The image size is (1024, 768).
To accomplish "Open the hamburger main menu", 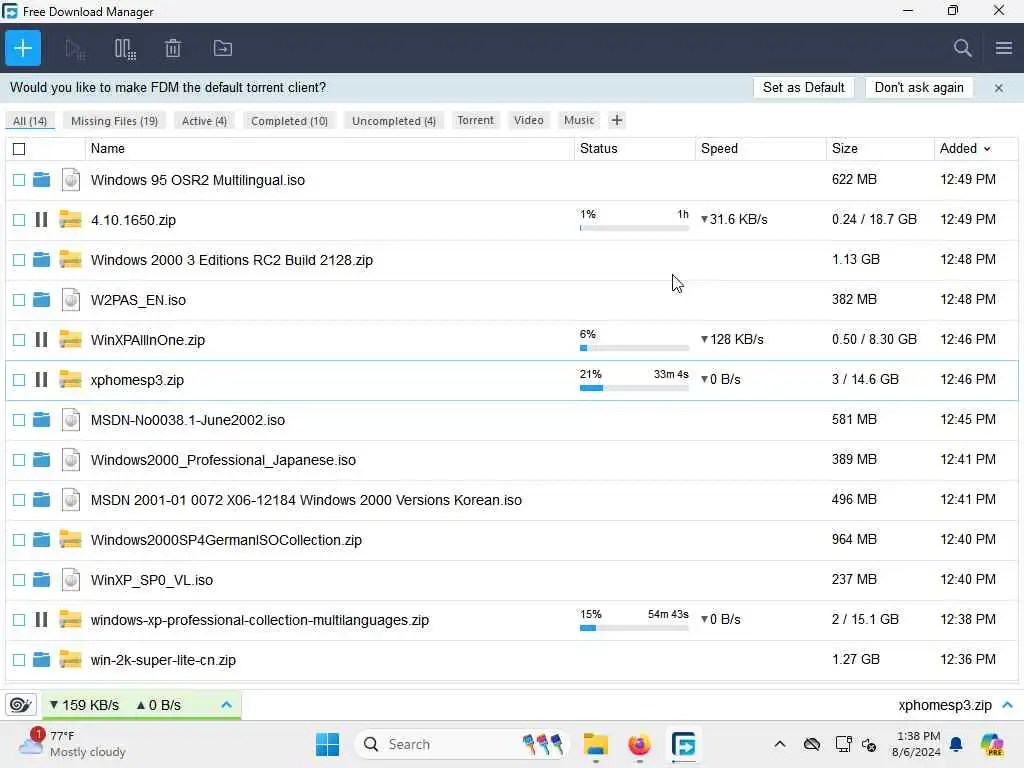I will (1004, 48).
